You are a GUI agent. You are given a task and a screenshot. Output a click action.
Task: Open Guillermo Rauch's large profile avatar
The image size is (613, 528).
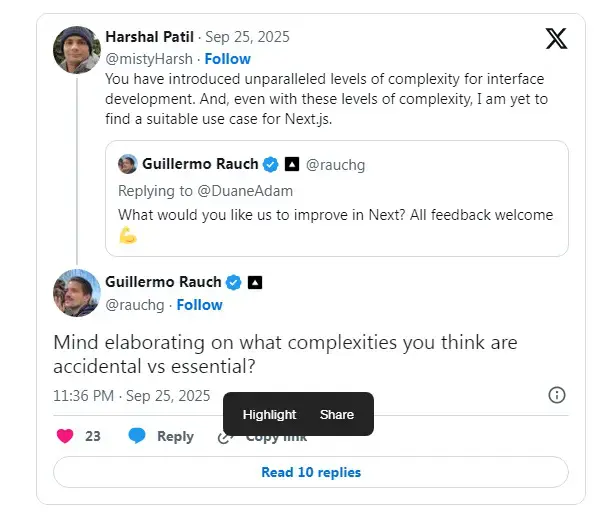pyautogui.click(x=77, y=293)
